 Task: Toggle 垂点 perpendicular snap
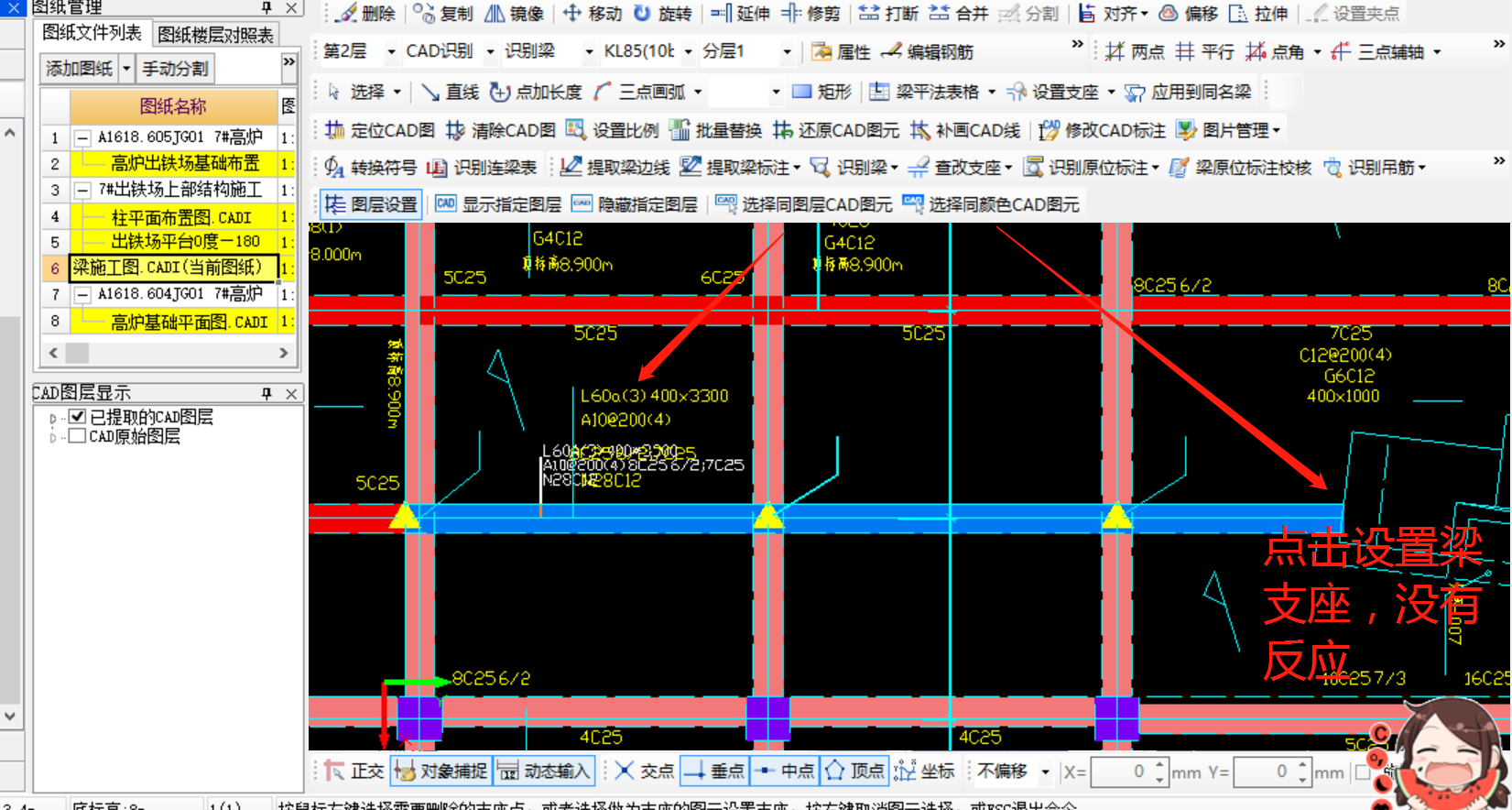pyautogui.click(x=714, y=771)
